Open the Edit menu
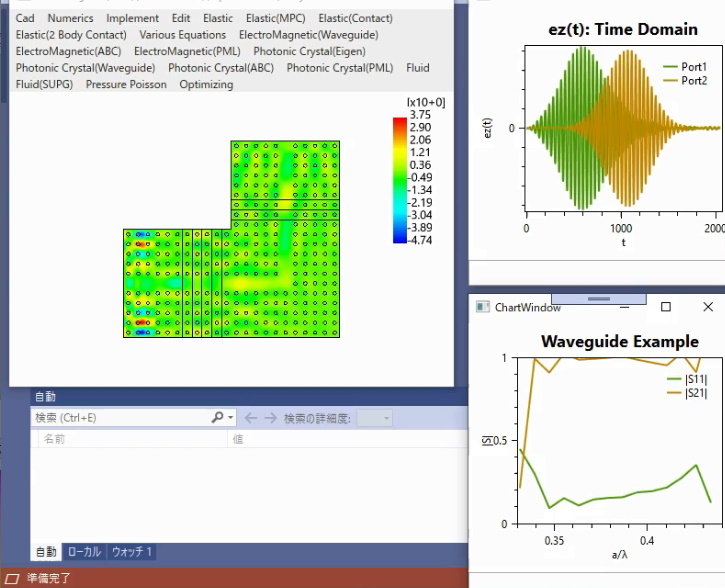 tap(181, 18)
